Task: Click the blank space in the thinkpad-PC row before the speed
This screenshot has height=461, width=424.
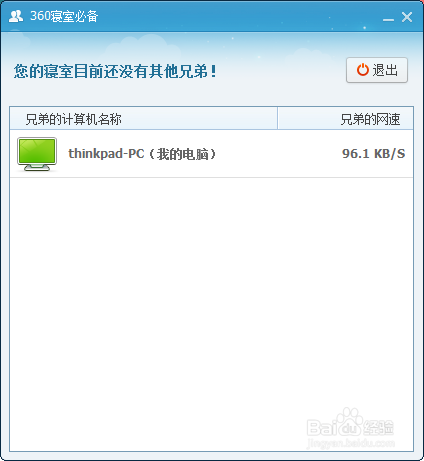Action: 279,154
